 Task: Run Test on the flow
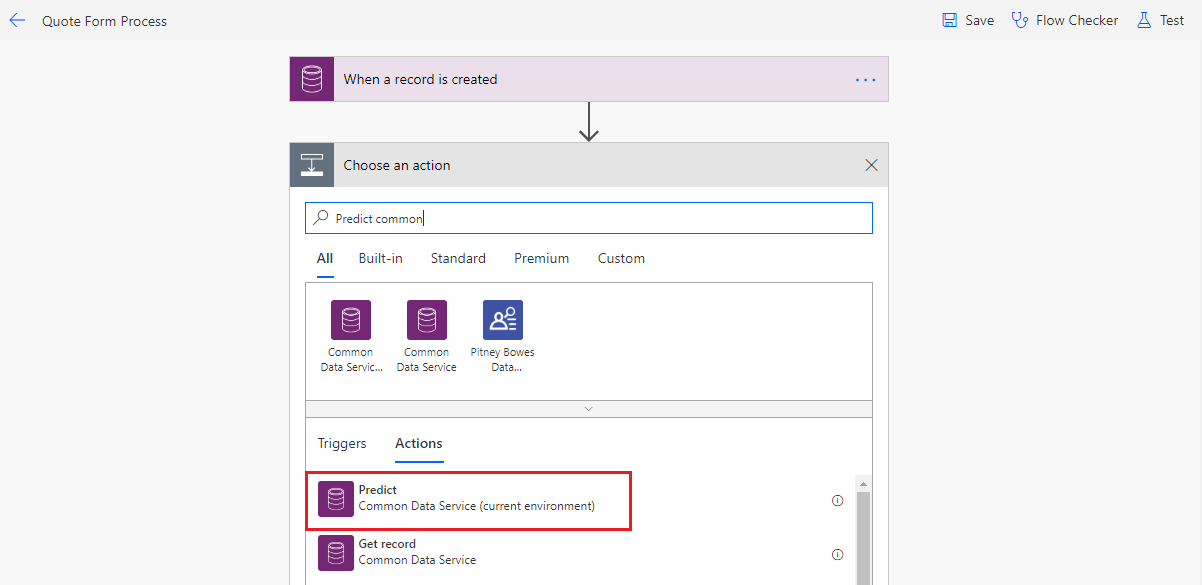click(1160, 20)
